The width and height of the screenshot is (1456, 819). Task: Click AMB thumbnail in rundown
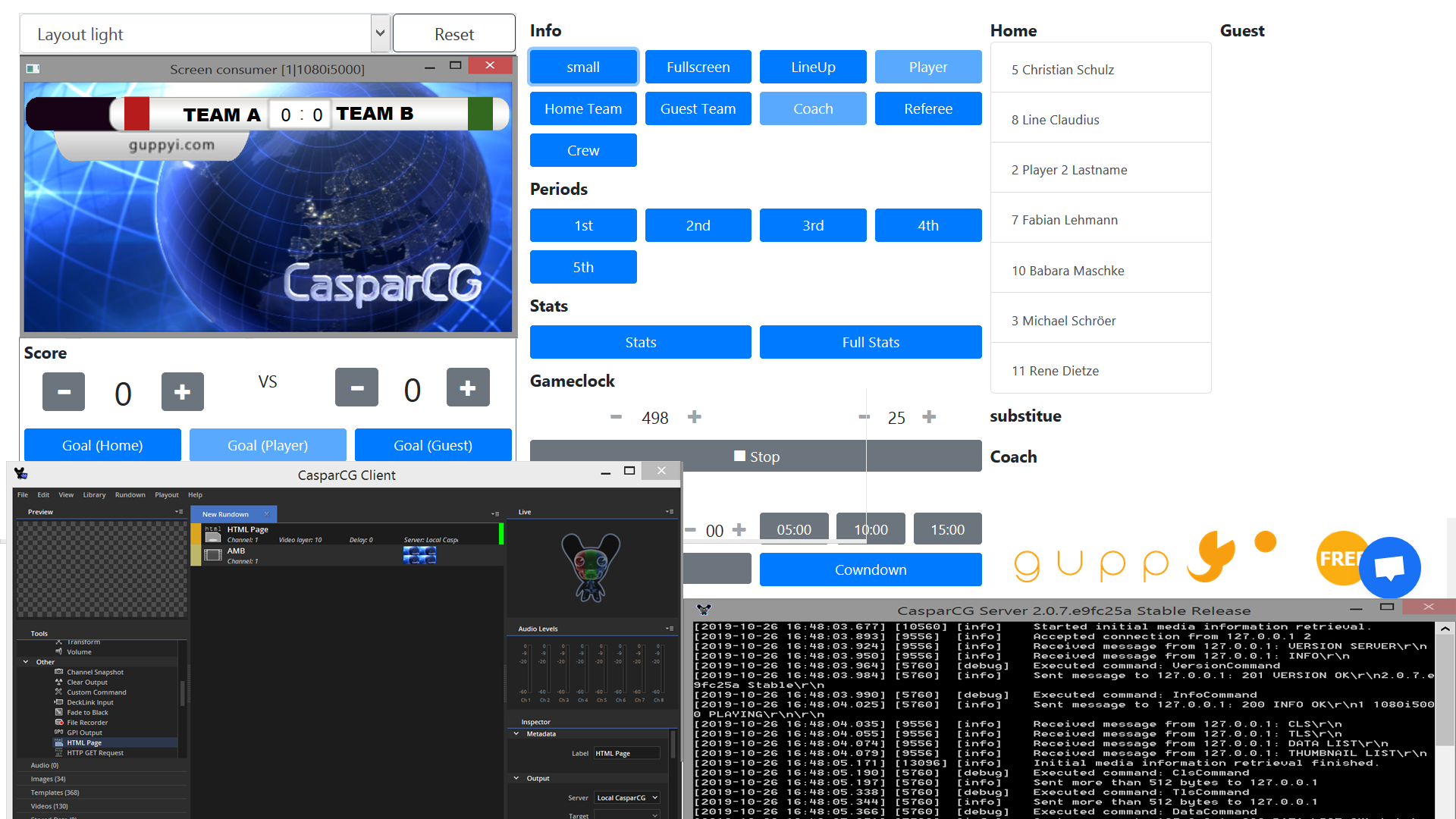(419, 556)
